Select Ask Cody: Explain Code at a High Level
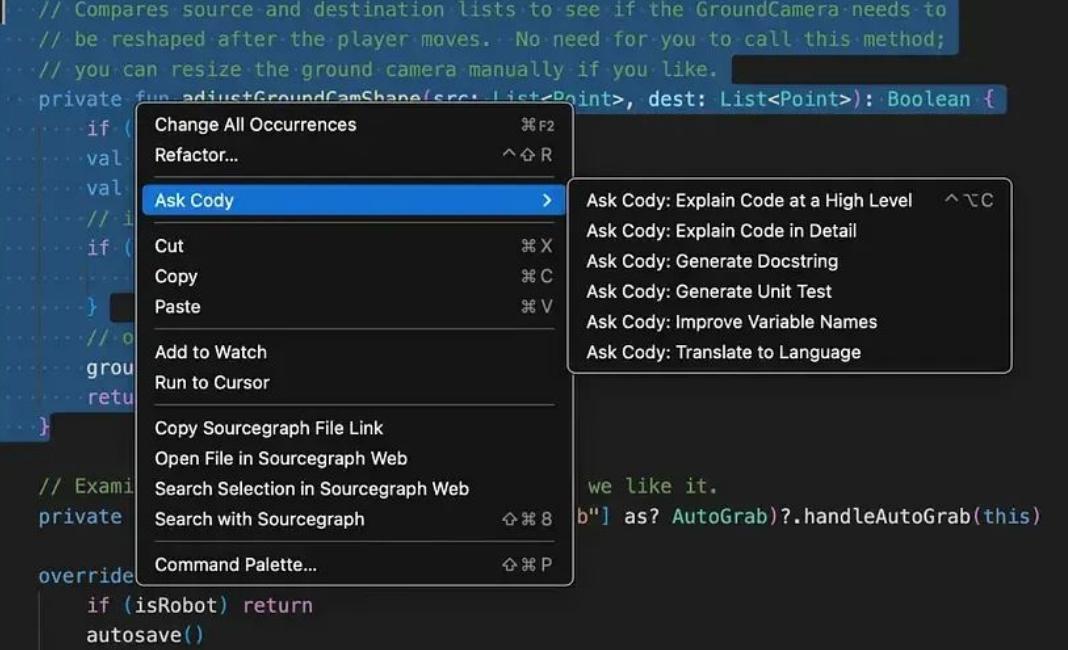1068x650 pixels. 789,200
